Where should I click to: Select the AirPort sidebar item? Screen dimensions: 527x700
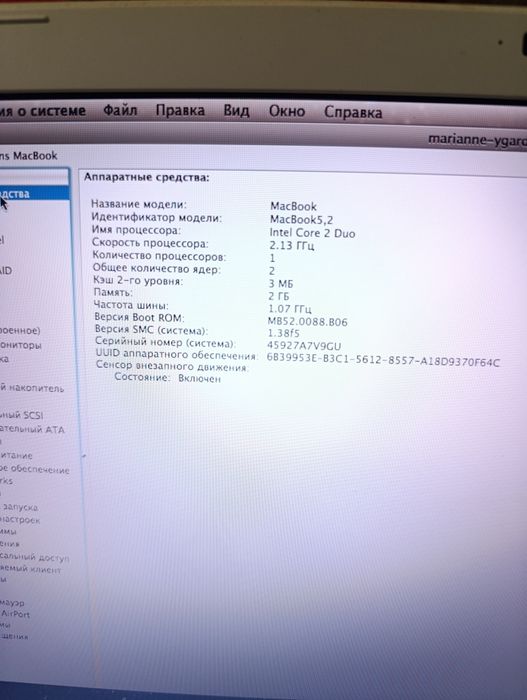coord(15,614)
